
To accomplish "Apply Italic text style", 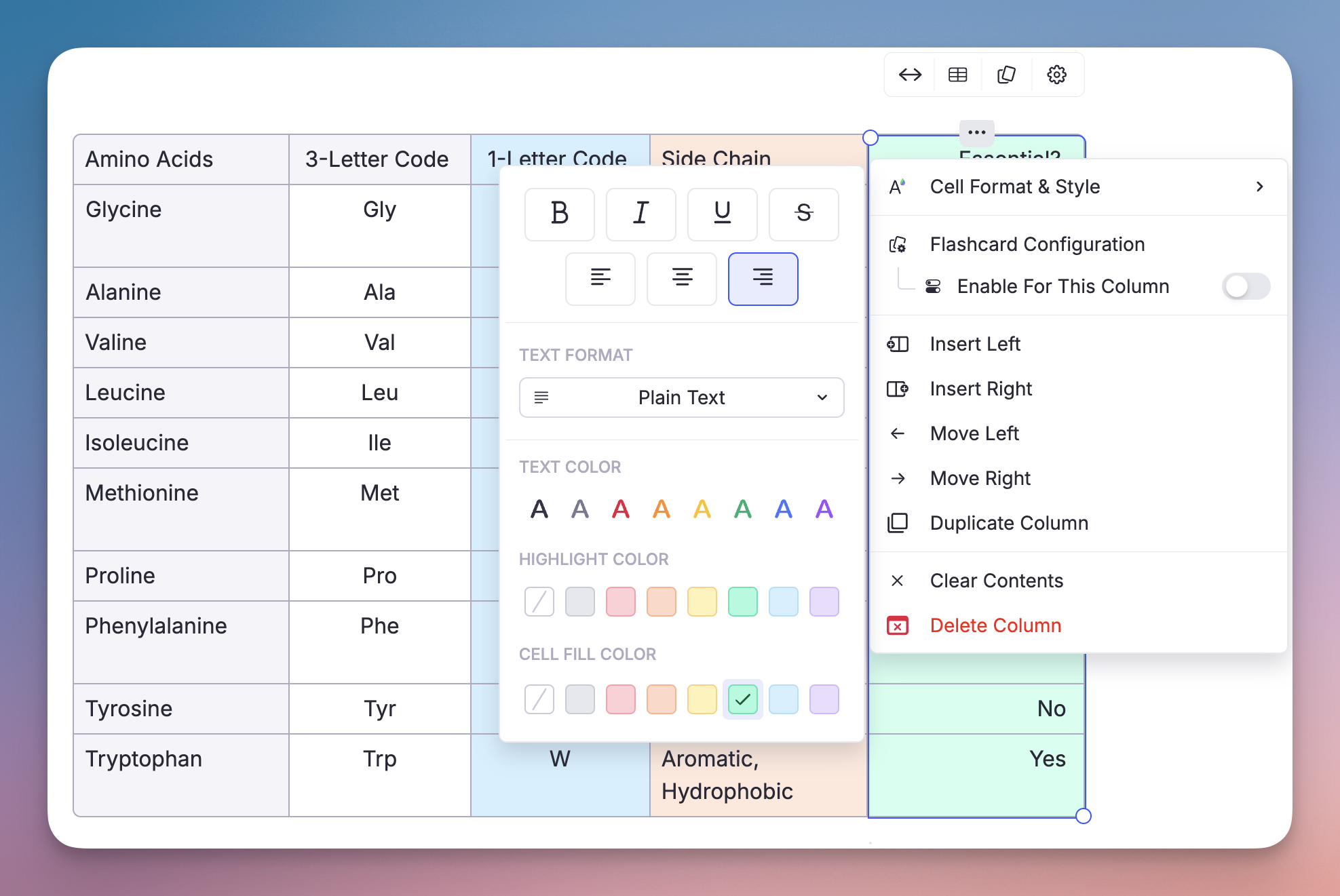I will tap(640, 214).
